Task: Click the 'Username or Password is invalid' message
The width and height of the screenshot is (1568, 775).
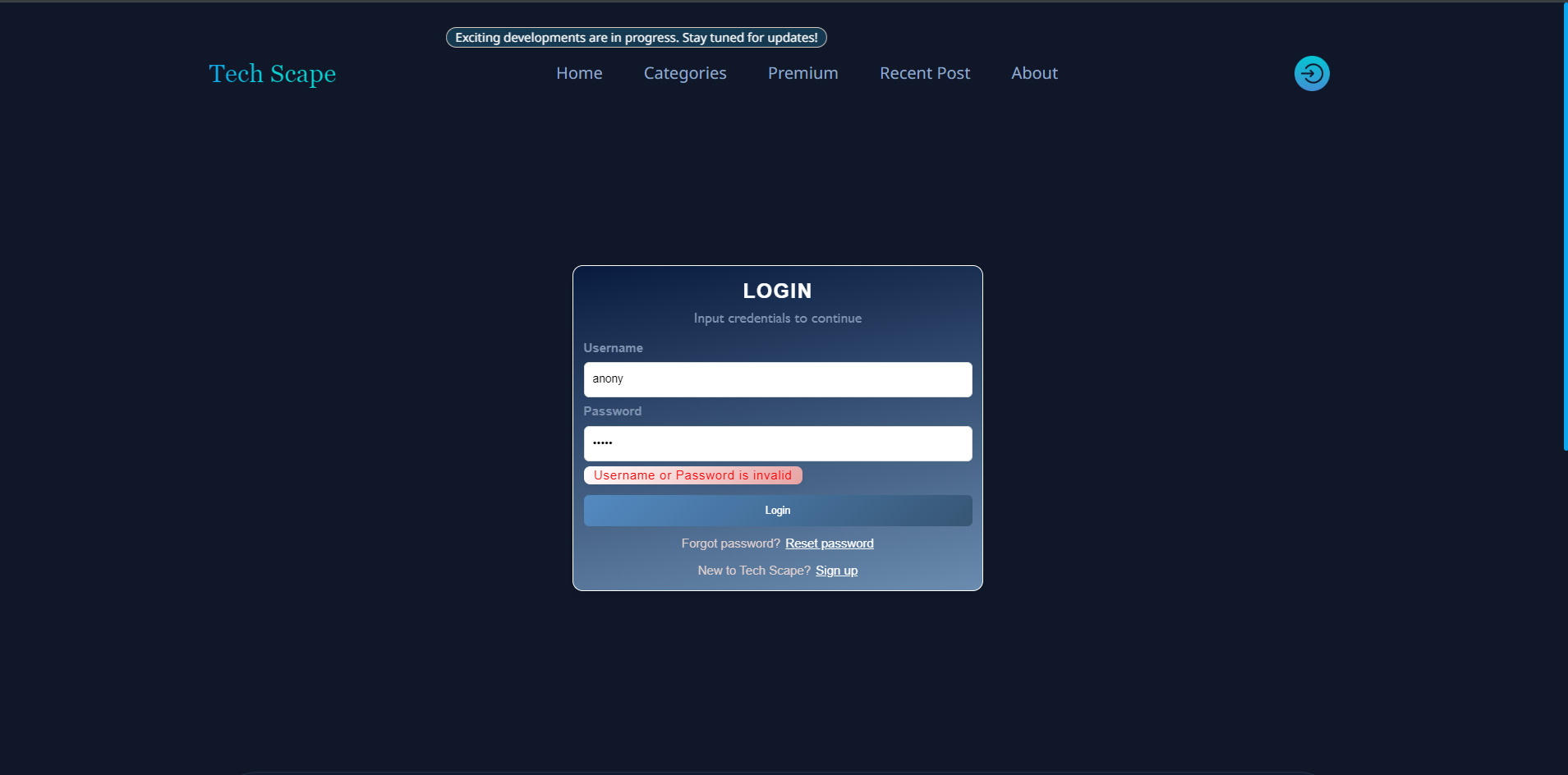Action: (693, 475)
